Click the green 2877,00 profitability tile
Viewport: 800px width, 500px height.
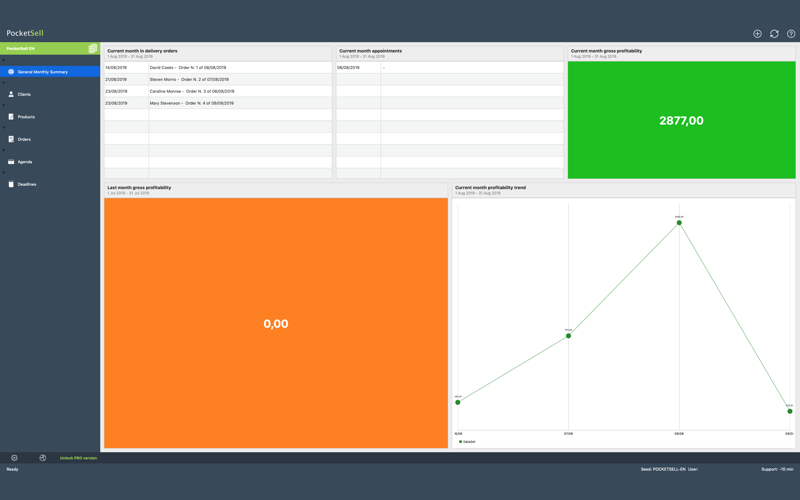[x=682, y=120]
